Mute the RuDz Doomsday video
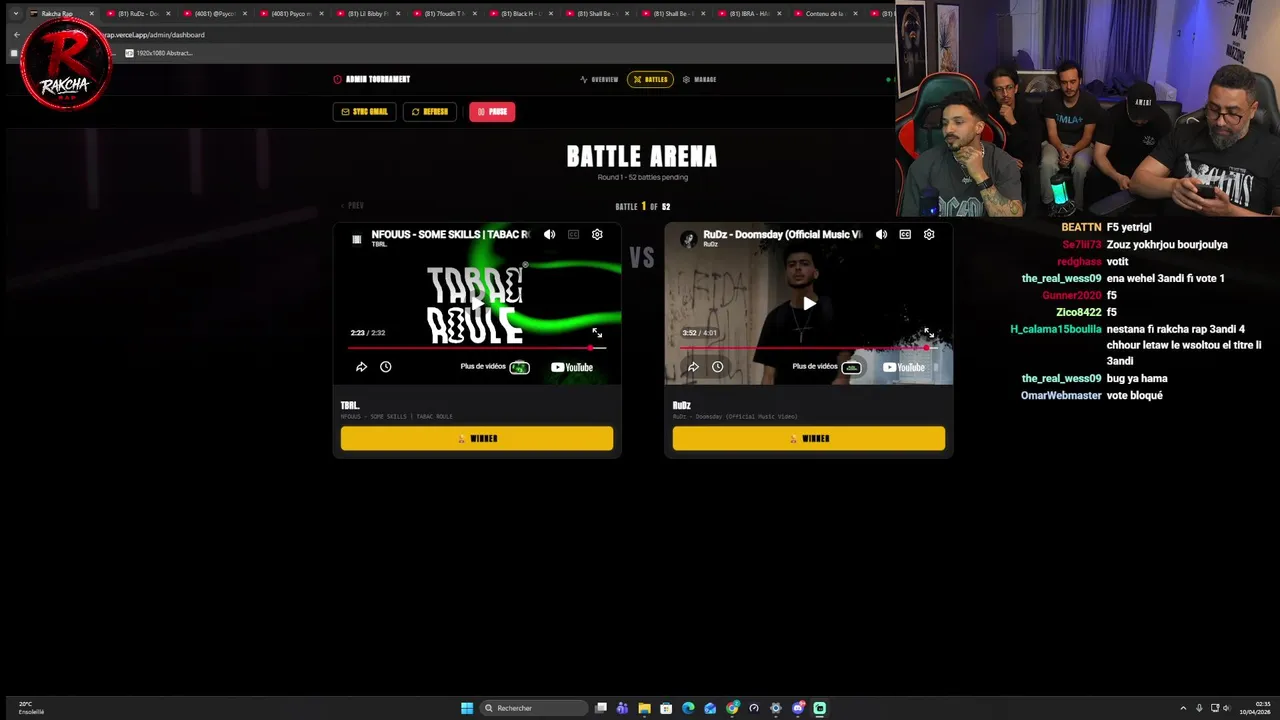The image size is (1280, 720). 881,234
